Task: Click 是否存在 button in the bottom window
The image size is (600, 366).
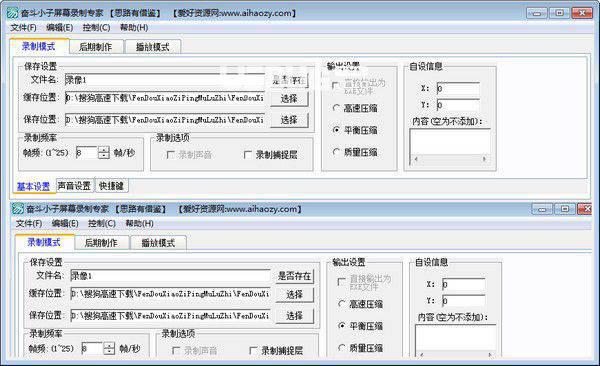Action: point(294,276)
